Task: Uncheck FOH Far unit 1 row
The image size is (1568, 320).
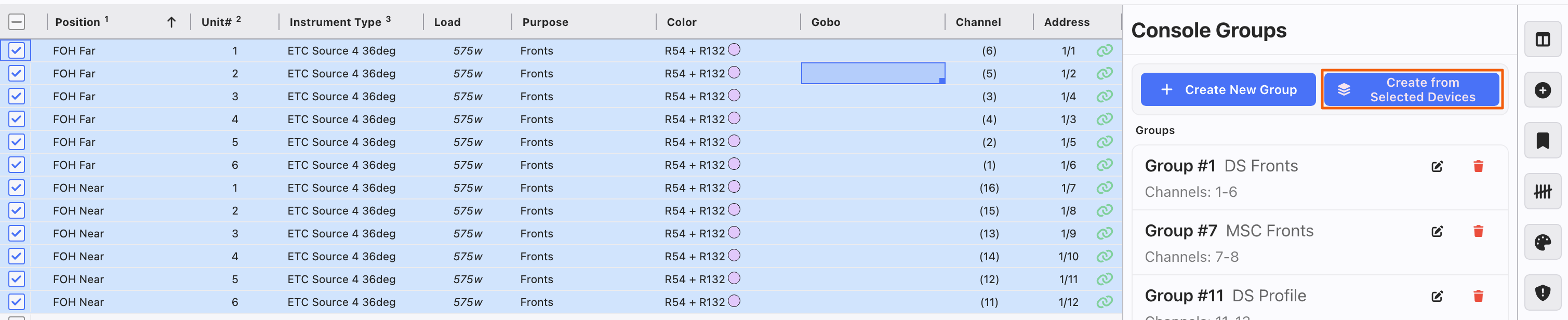Action: [17, 50]
